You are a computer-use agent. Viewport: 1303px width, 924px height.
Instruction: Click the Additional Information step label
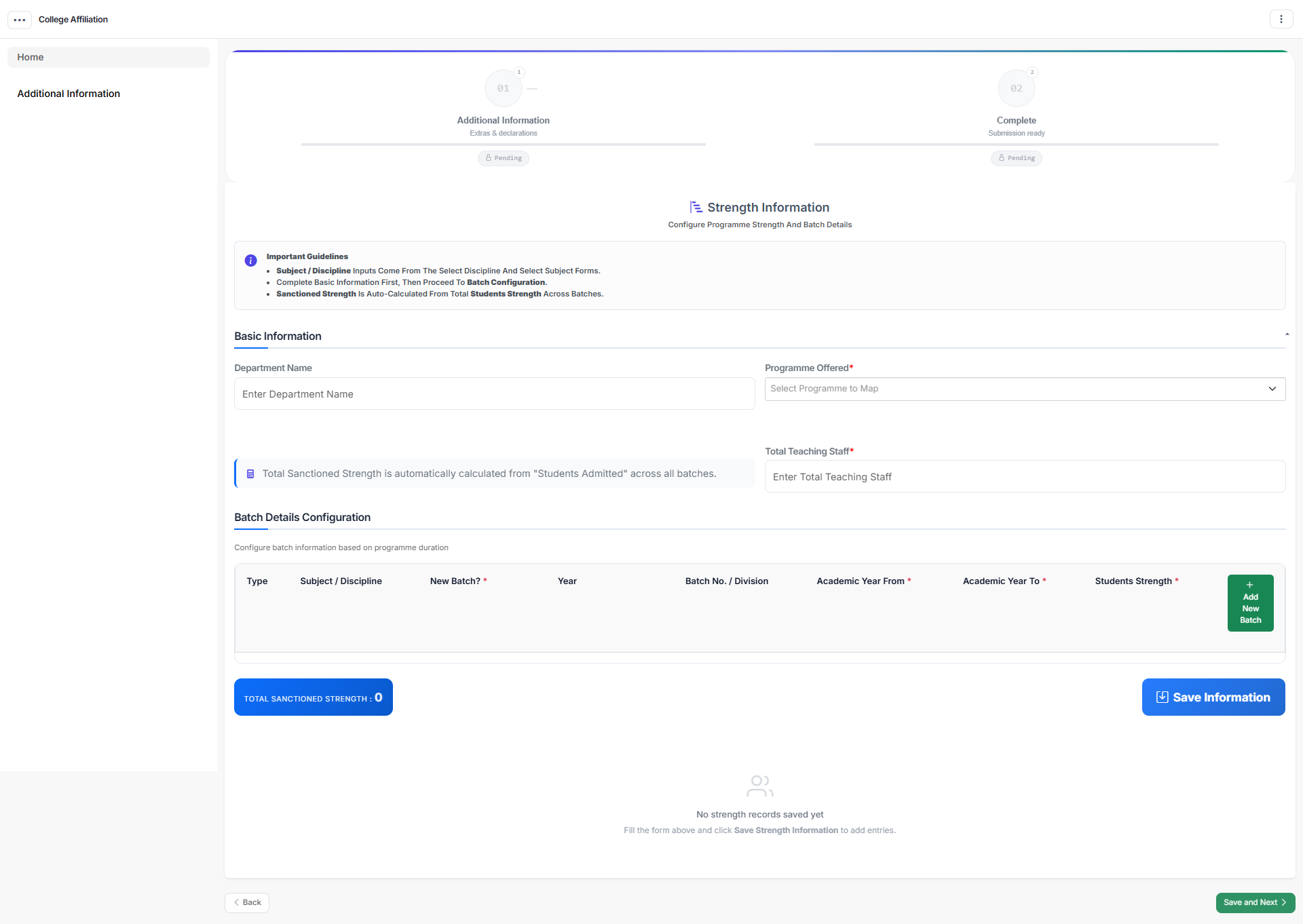point(503,120)
